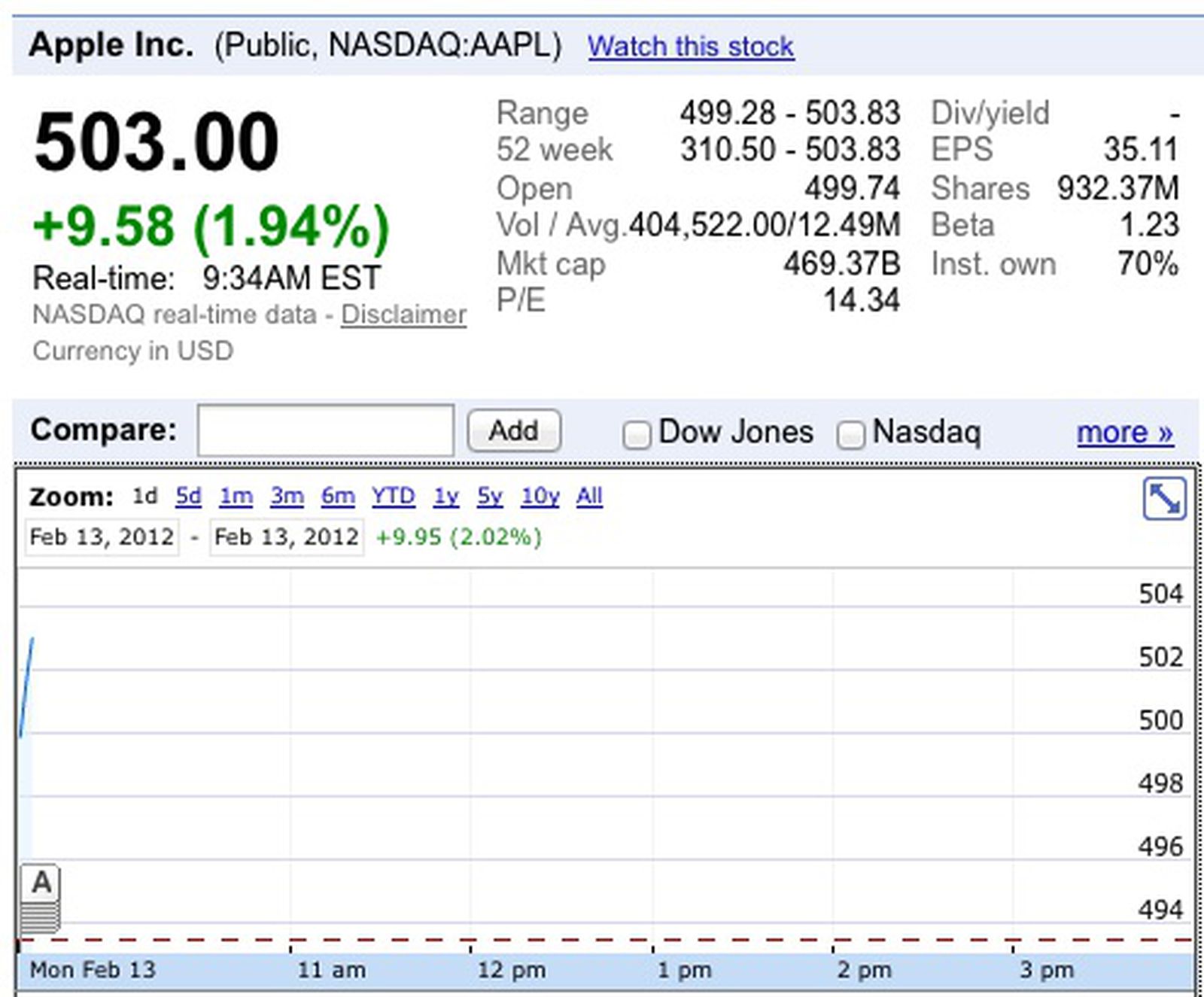Open the Watch this stock link
The image size is (1204, 997).
(x=690, y=46)
